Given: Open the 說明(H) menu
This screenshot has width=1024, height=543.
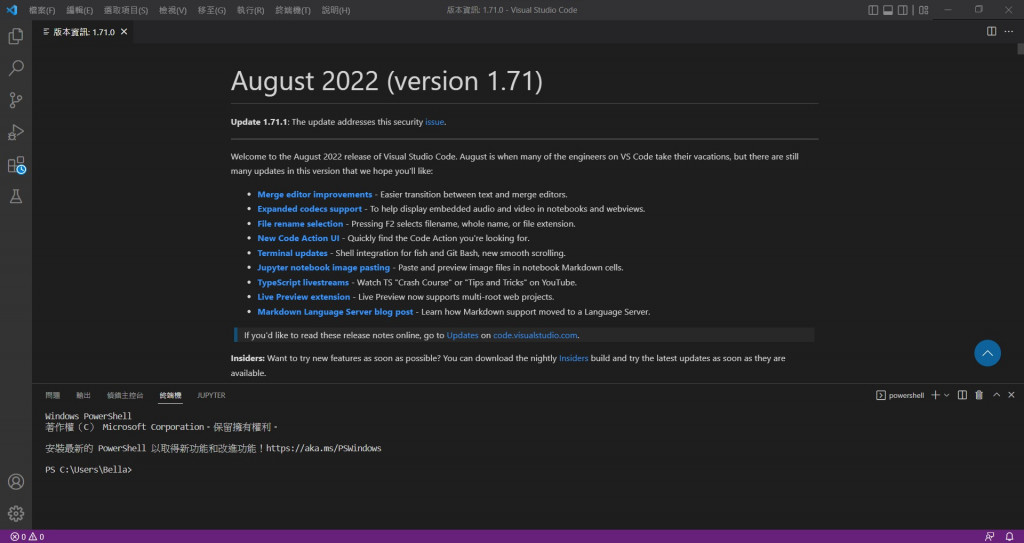Looking at the screenshot, I should click(x=336, y=10).
